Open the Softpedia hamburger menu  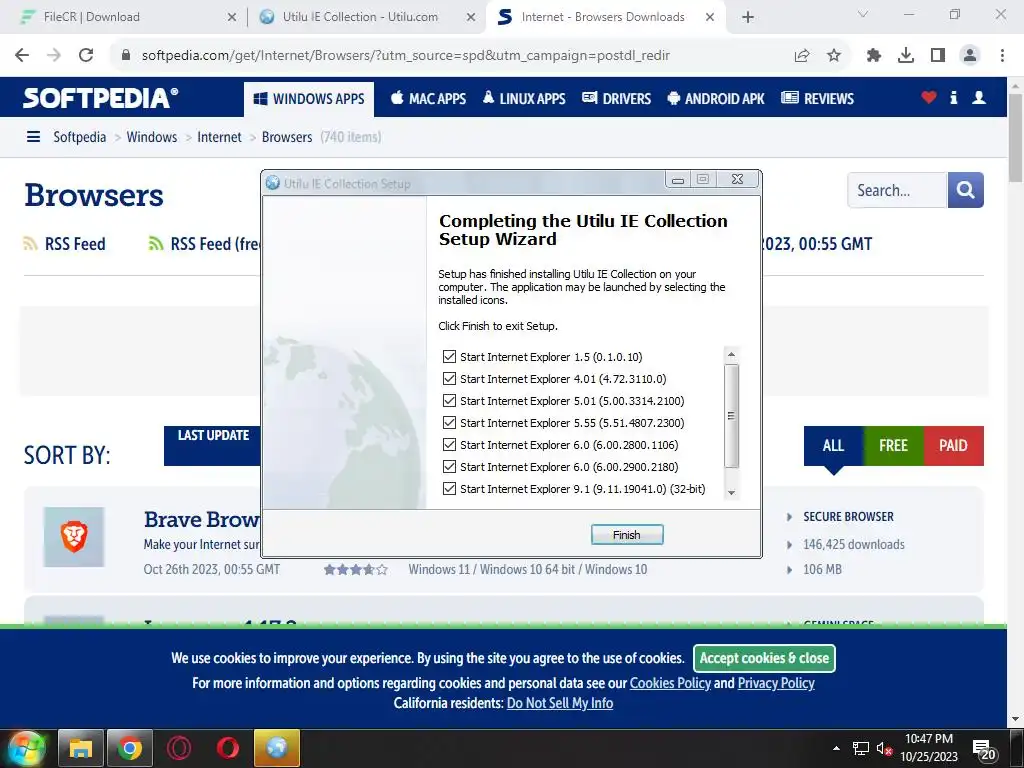point(33,137)
